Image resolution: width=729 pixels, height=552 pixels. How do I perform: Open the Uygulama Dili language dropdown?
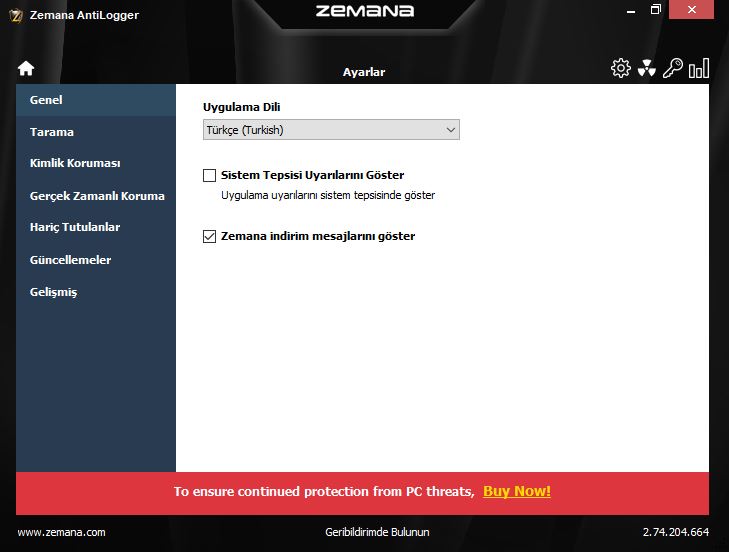coord(331,130)
